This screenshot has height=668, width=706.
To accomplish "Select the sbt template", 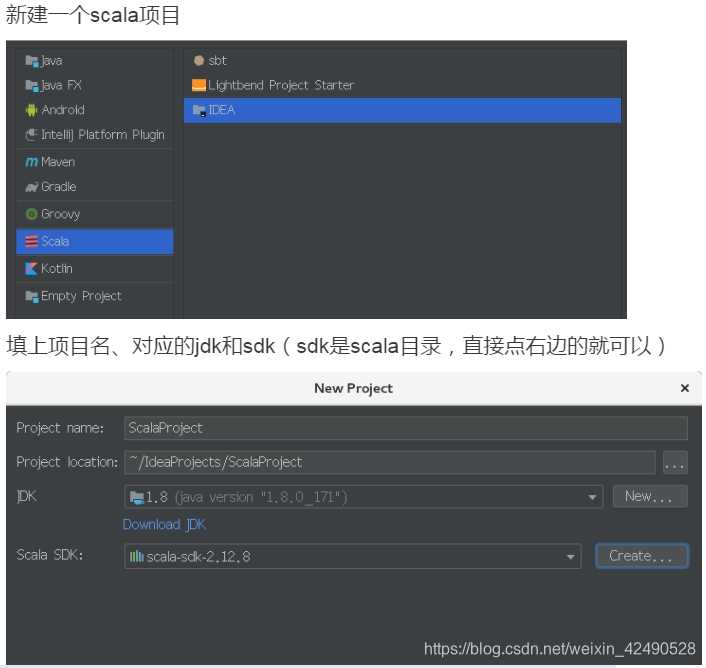I will [402, 61].
